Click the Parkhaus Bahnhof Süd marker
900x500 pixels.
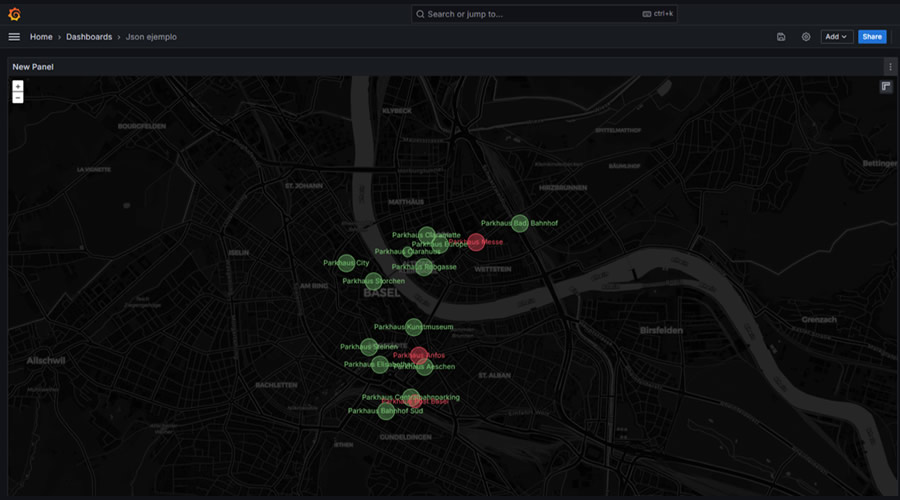[x=386, y=411]
